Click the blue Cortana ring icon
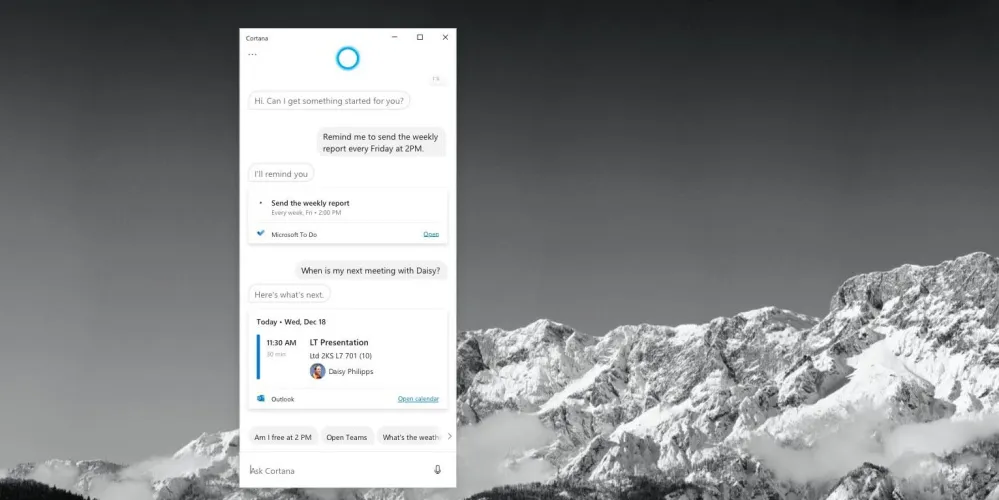The height and width of the screenshot is (500, 999). [x=347, y=59]
